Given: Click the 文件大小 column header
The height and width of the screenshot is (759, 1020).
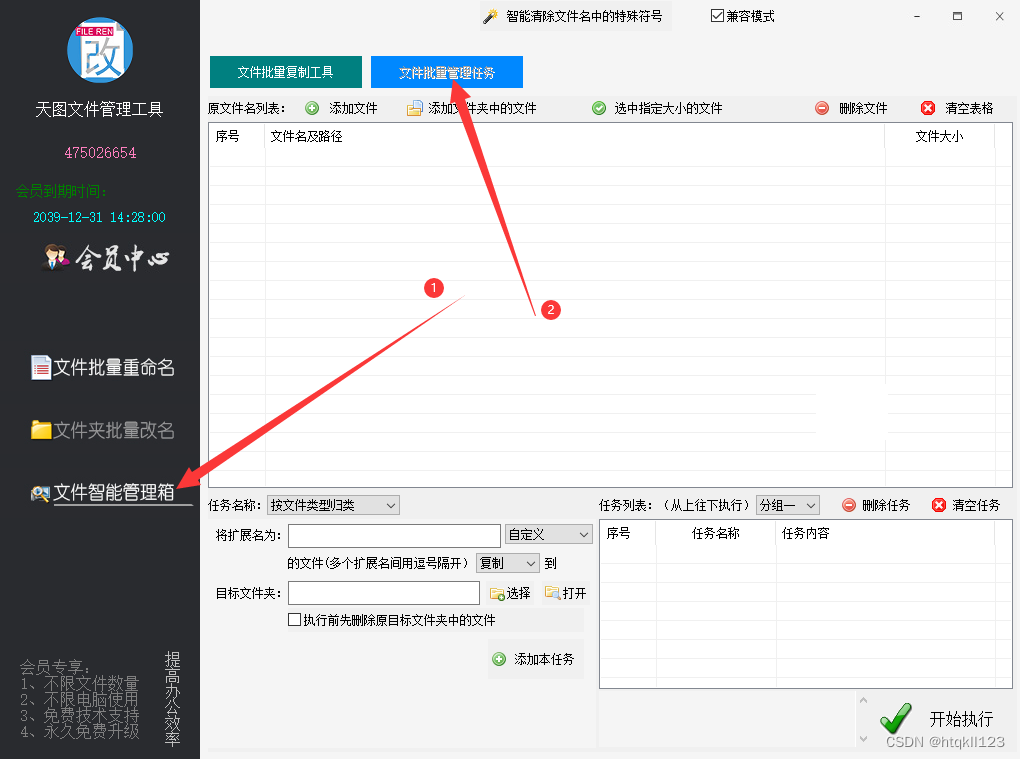Looking at the screenshot, I should [x=939, y=136].
